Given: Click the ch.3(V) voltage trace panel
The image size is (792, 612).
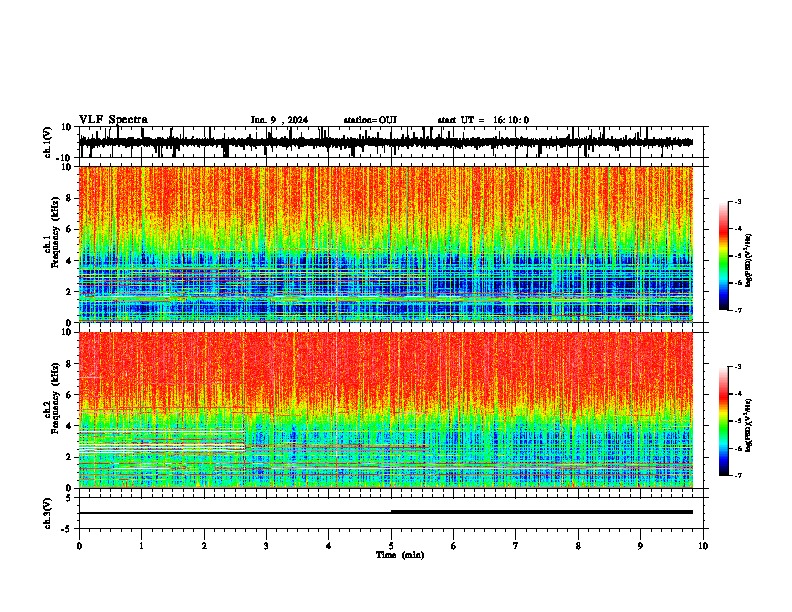Looking at the screenshot, I should coord(391,513).
